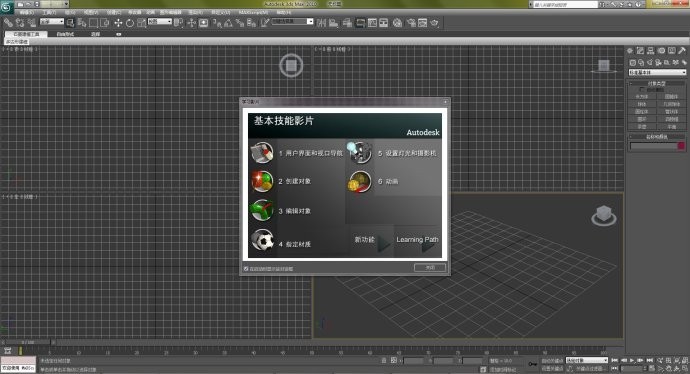
Task: Collapse the Object Type rollout
Action: tap(657, 83)
